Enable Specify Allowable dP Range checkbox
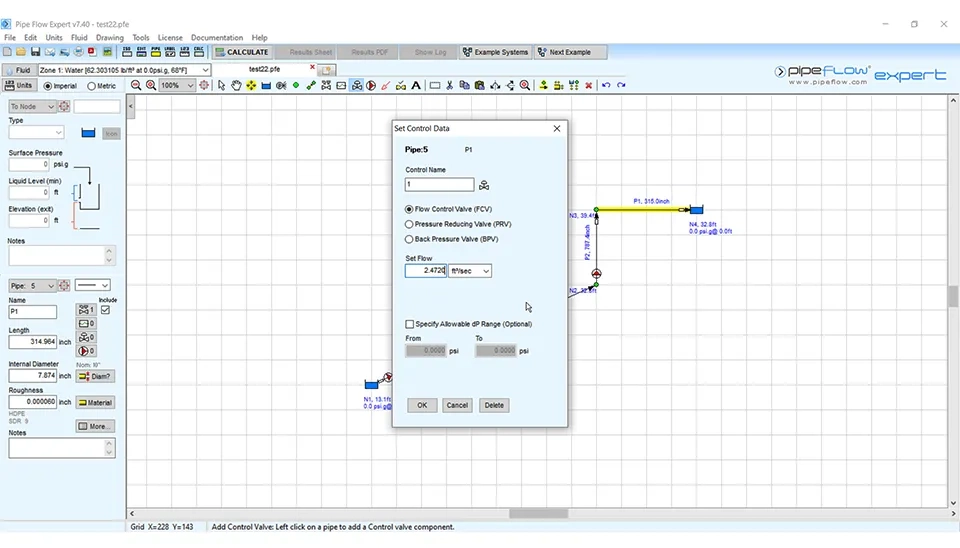 click(x=410, y=324)
